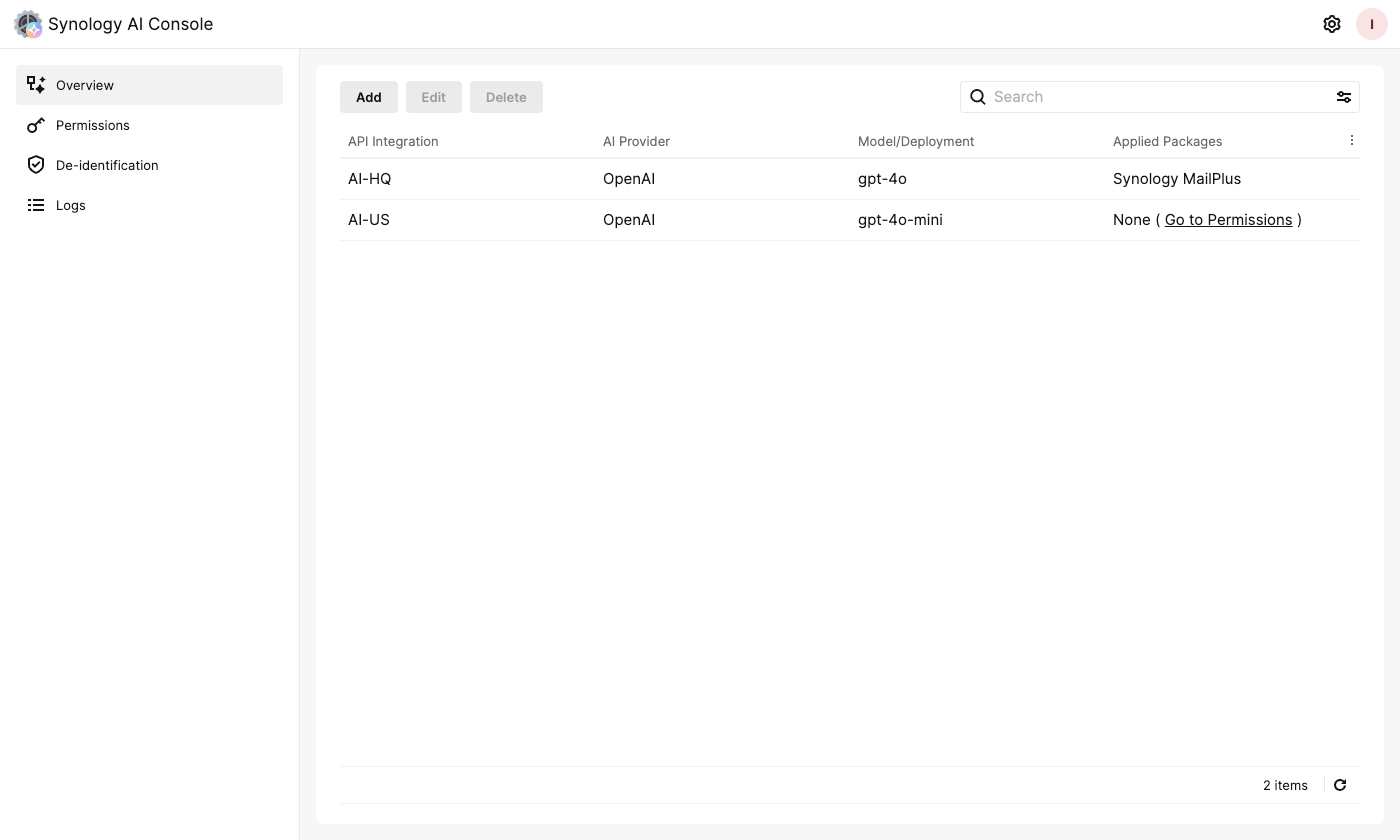Viewport: 1400px width, 840px height.
Task: View Logs via the list icon
Action: (36, 205)
